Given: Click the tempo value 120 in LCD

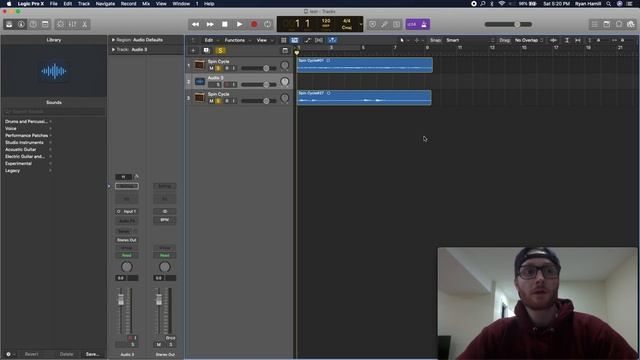Looking at the screenshot, I should (326, 21).
